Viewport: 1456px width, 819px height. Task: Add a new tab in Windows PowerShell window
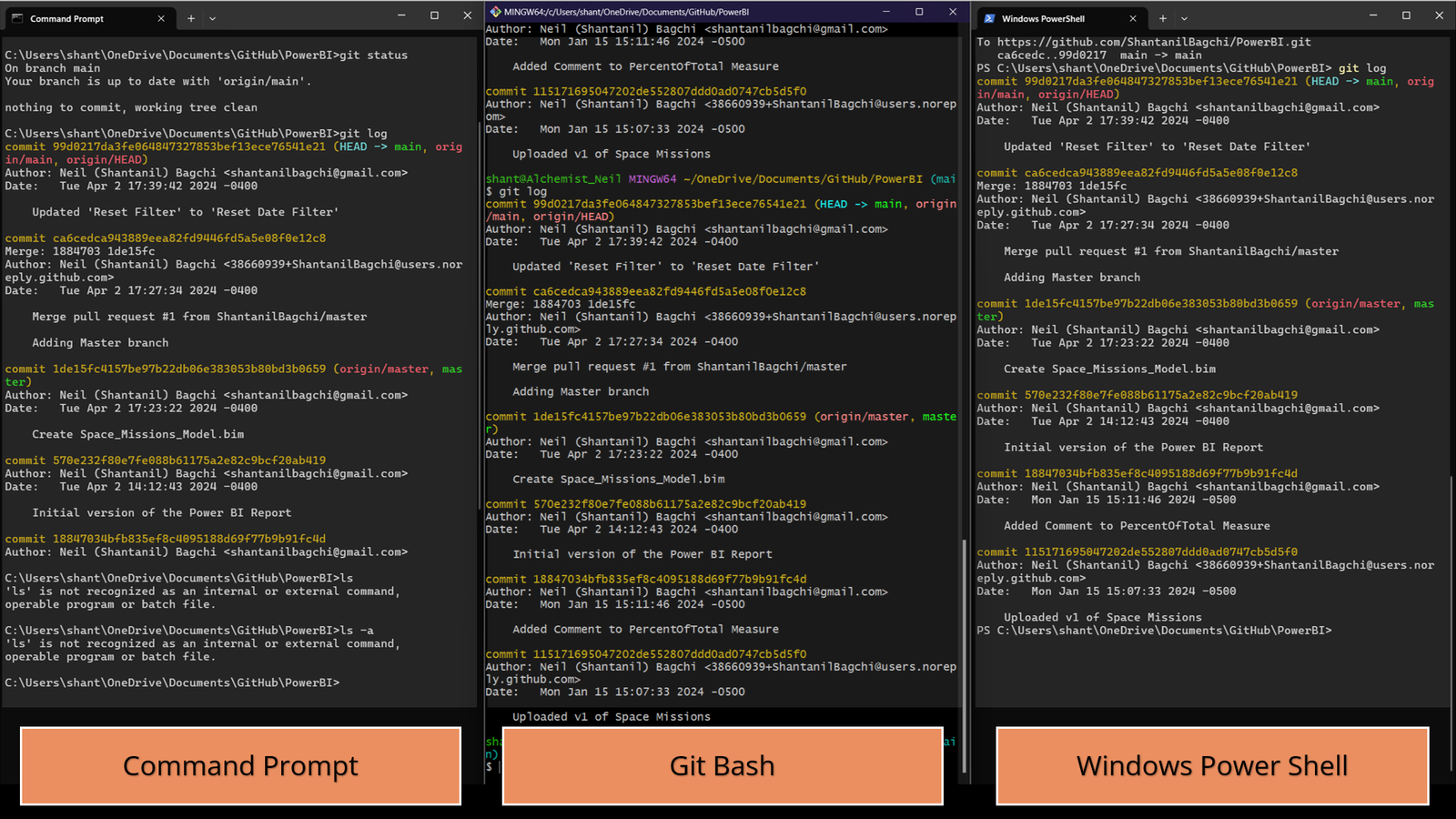[1162, 18]
